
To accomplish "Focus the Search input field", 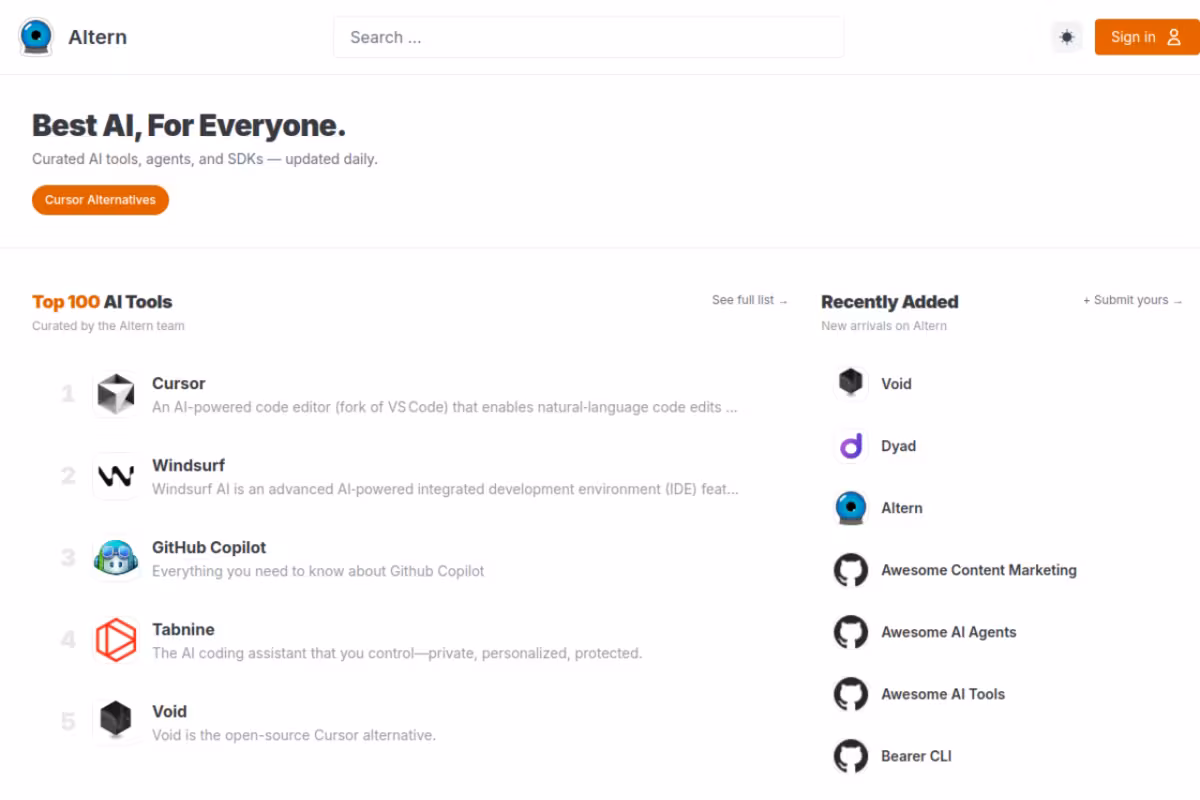I will point(589,37).
